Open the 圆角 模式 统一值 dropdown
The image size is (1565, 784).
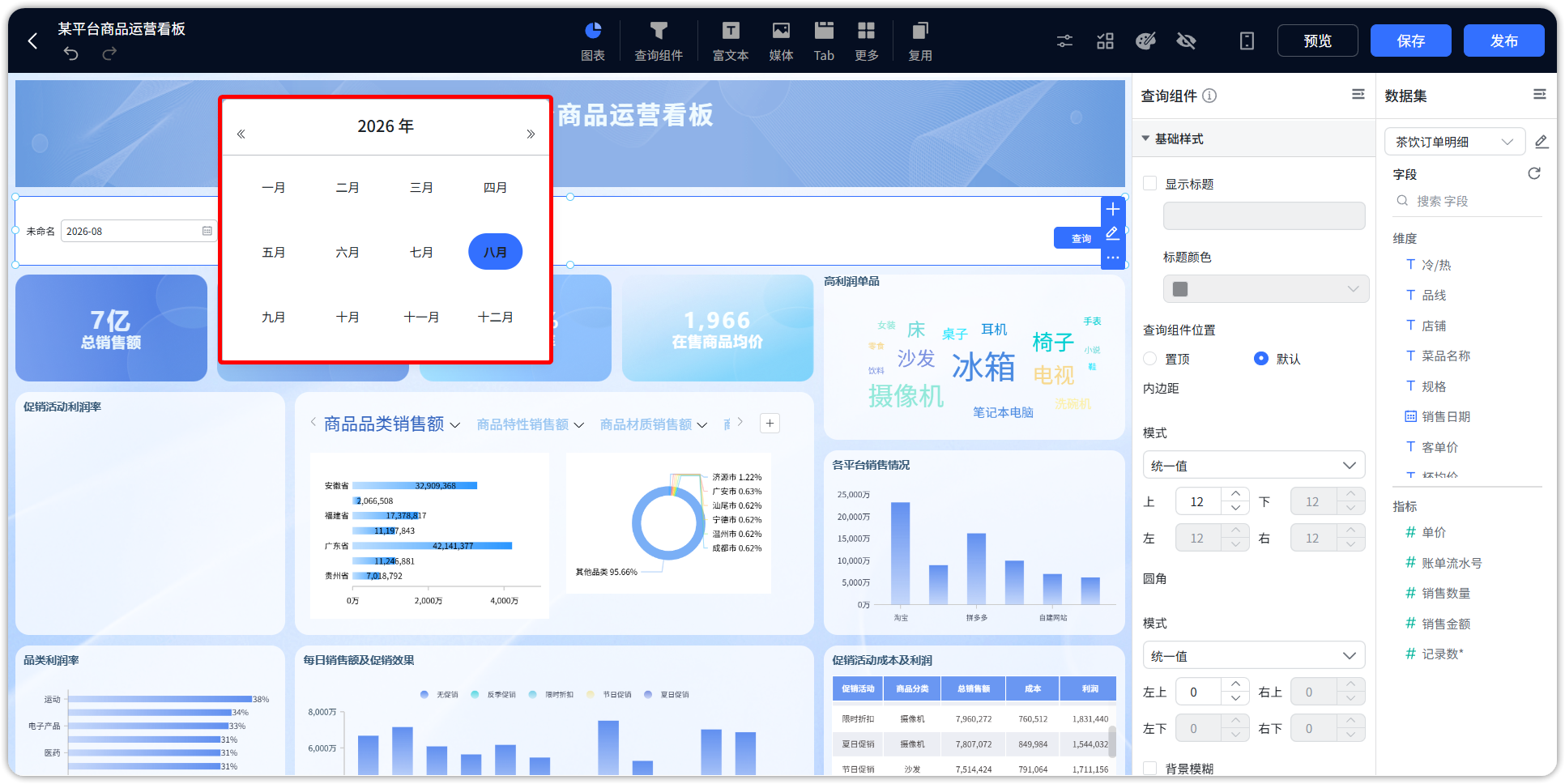pos(1253,655)
